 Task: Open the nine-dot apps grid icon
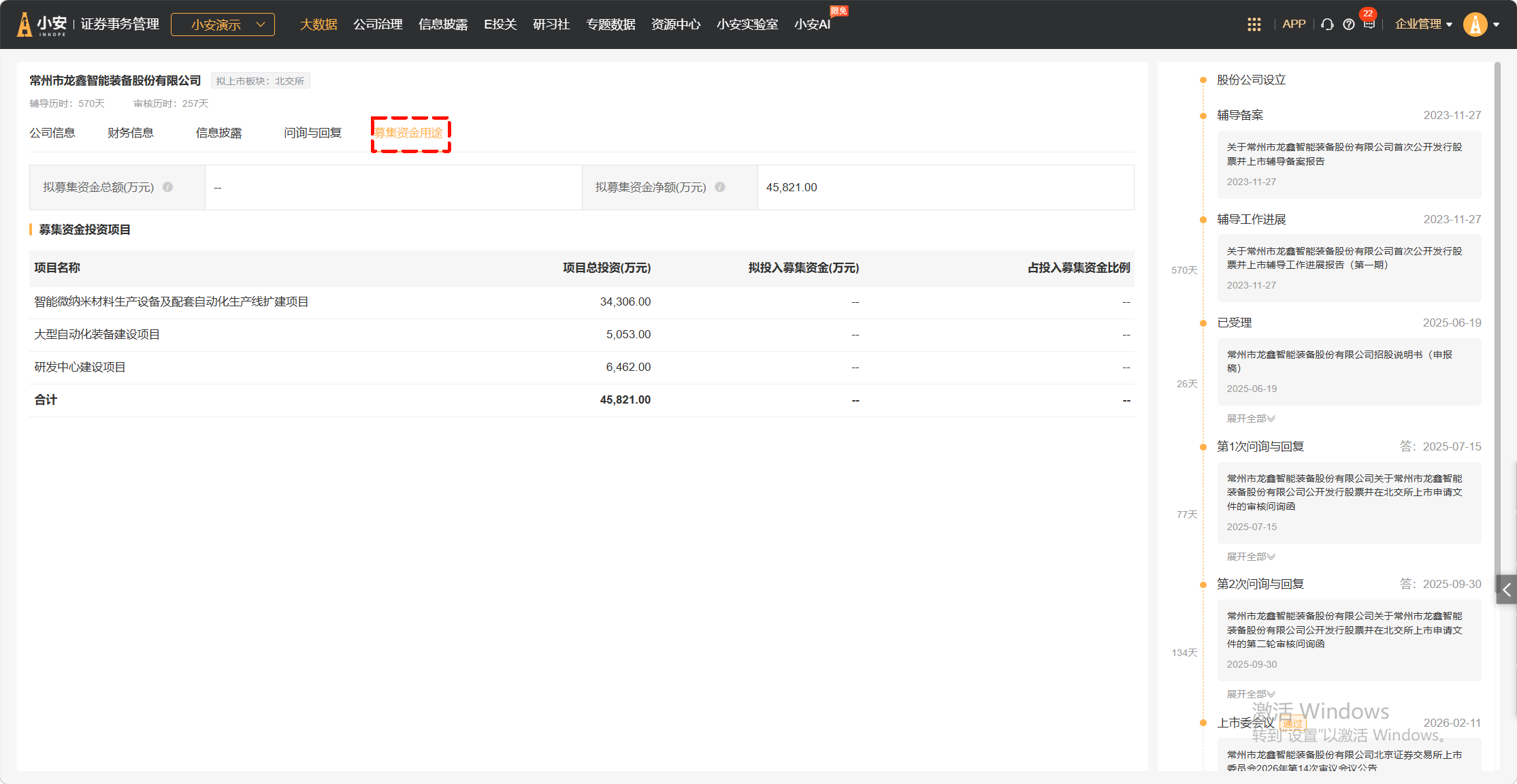point(1254,24)
